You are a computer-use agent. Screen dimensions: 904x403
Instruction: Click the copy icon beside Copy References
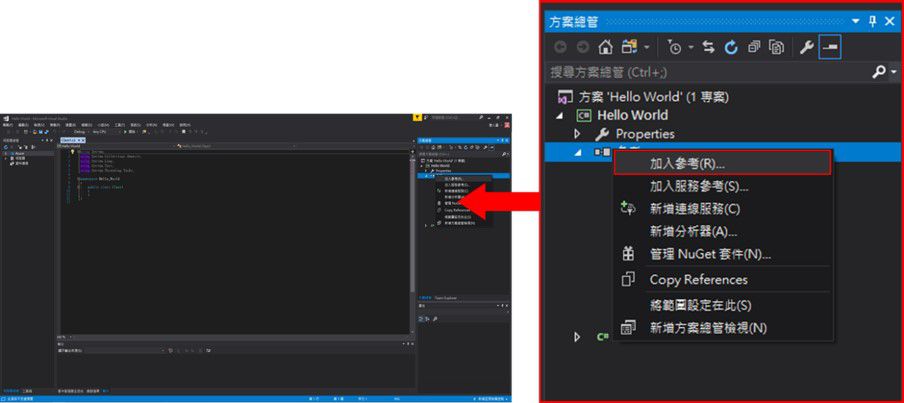tap(628, 280)
